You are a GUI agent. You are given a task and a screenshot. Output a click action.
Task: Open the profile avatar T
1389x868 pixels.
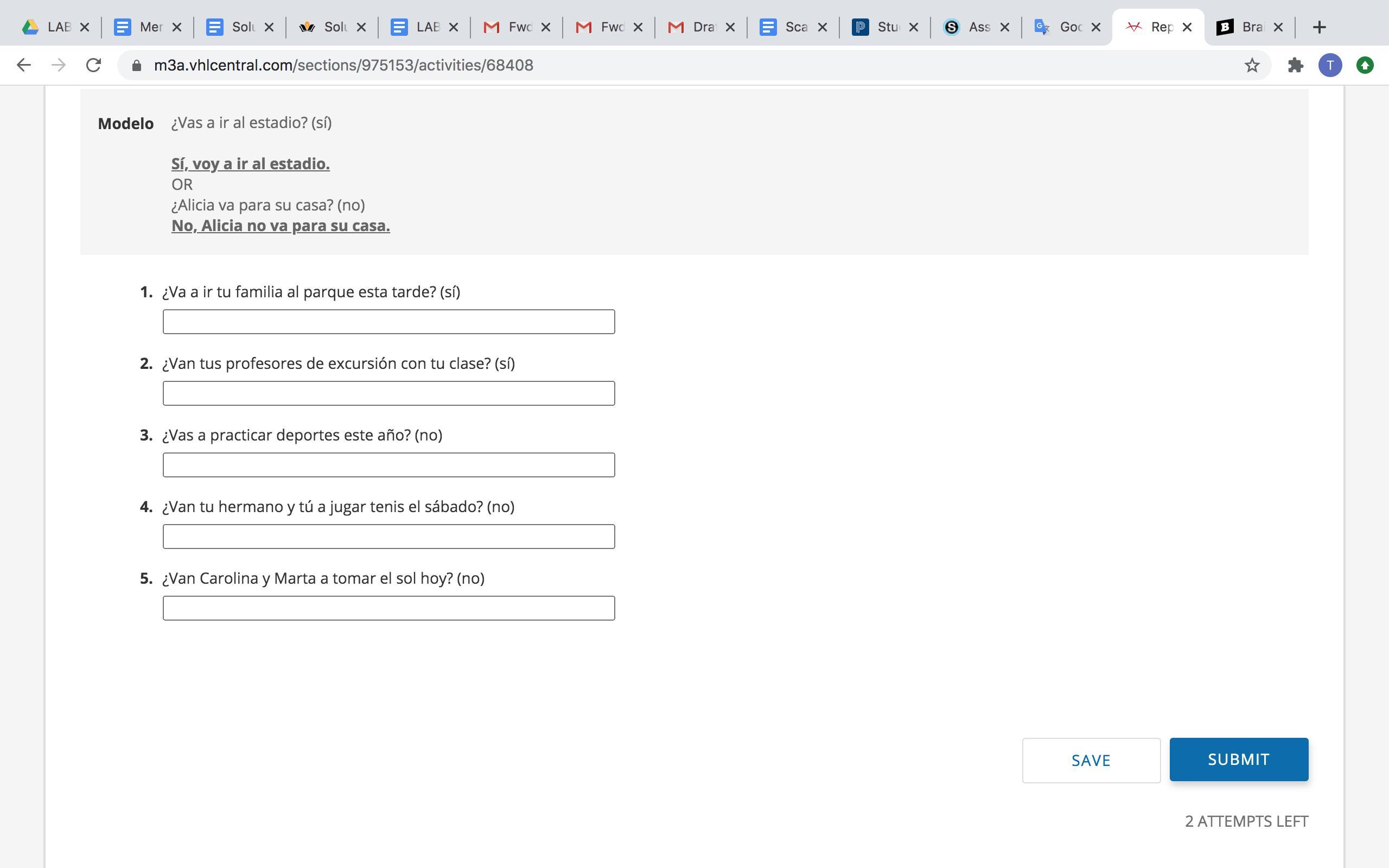1330,66
